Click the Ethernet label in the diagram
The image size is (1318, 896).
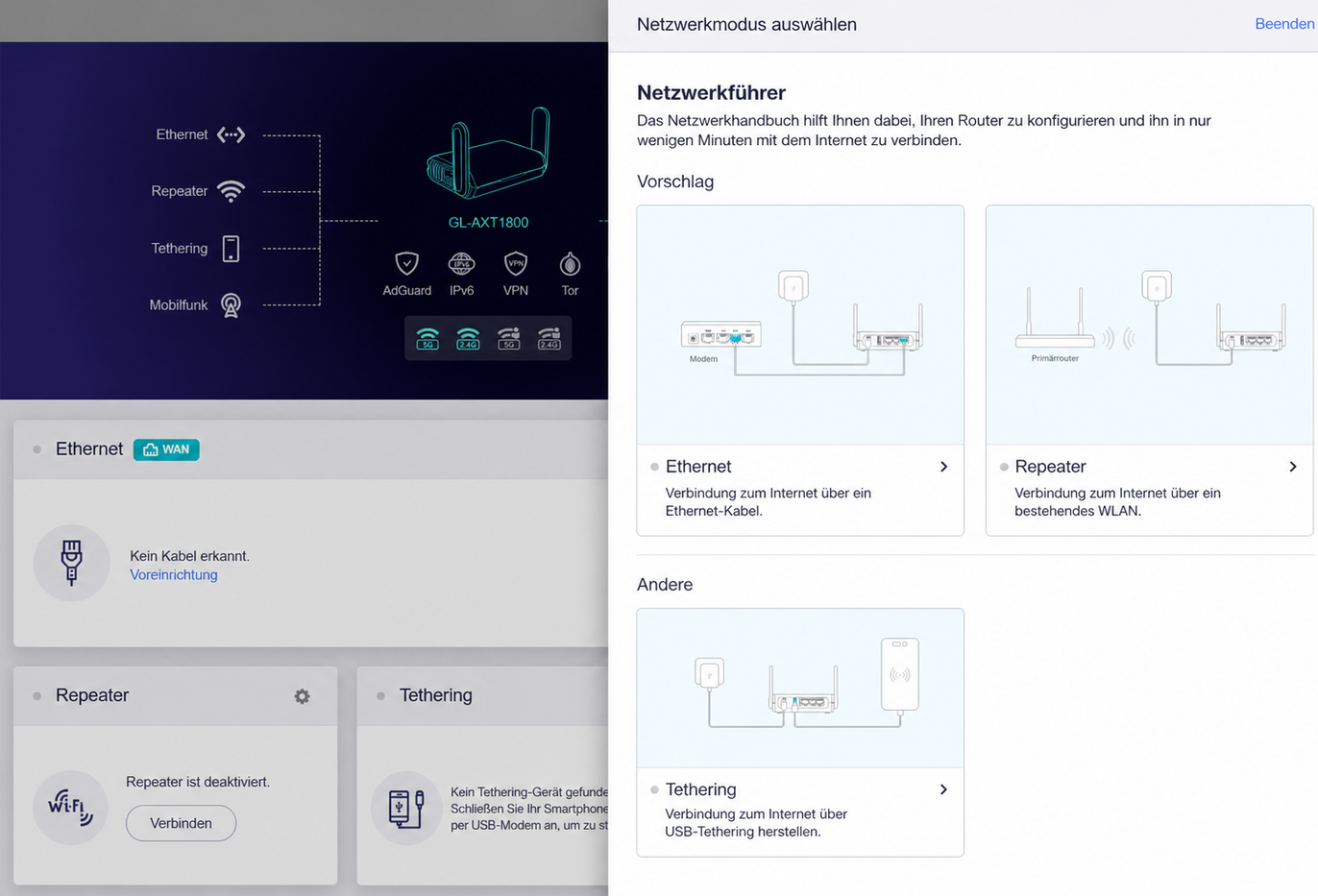[182, 134]
